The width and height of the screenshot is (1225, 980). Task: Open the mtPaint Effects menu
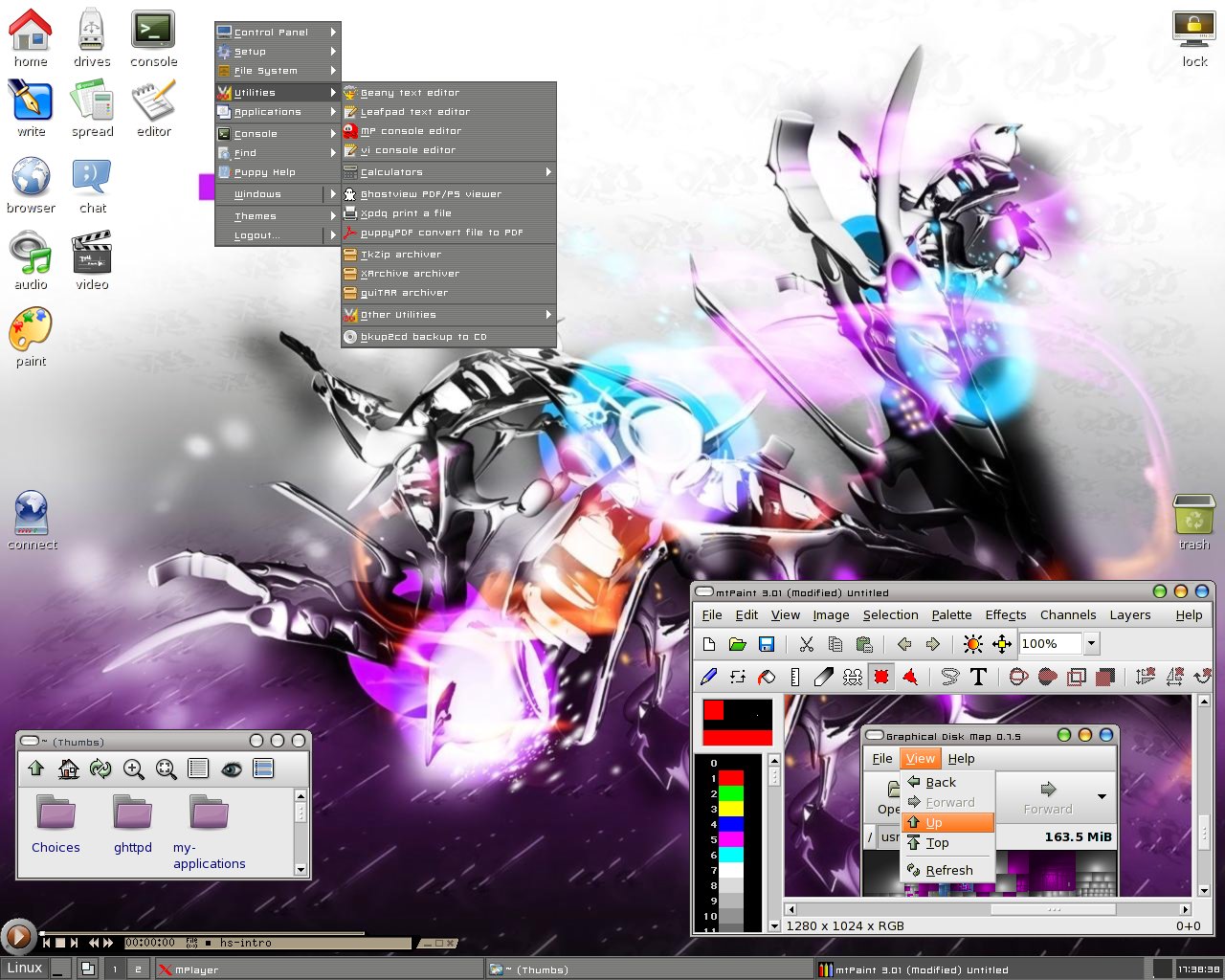[1006, 615]
